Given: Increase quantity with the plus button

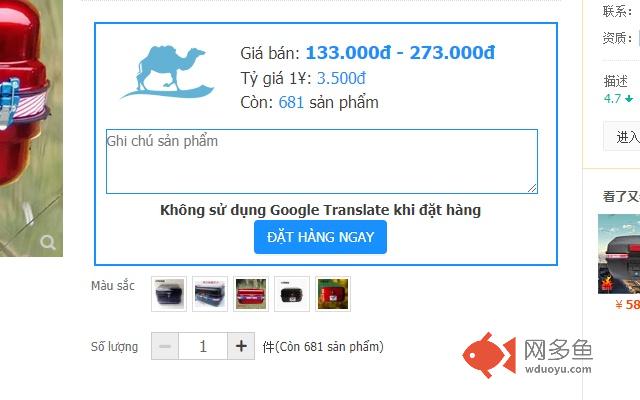Looking at the screenshot, I should [241, 346].
